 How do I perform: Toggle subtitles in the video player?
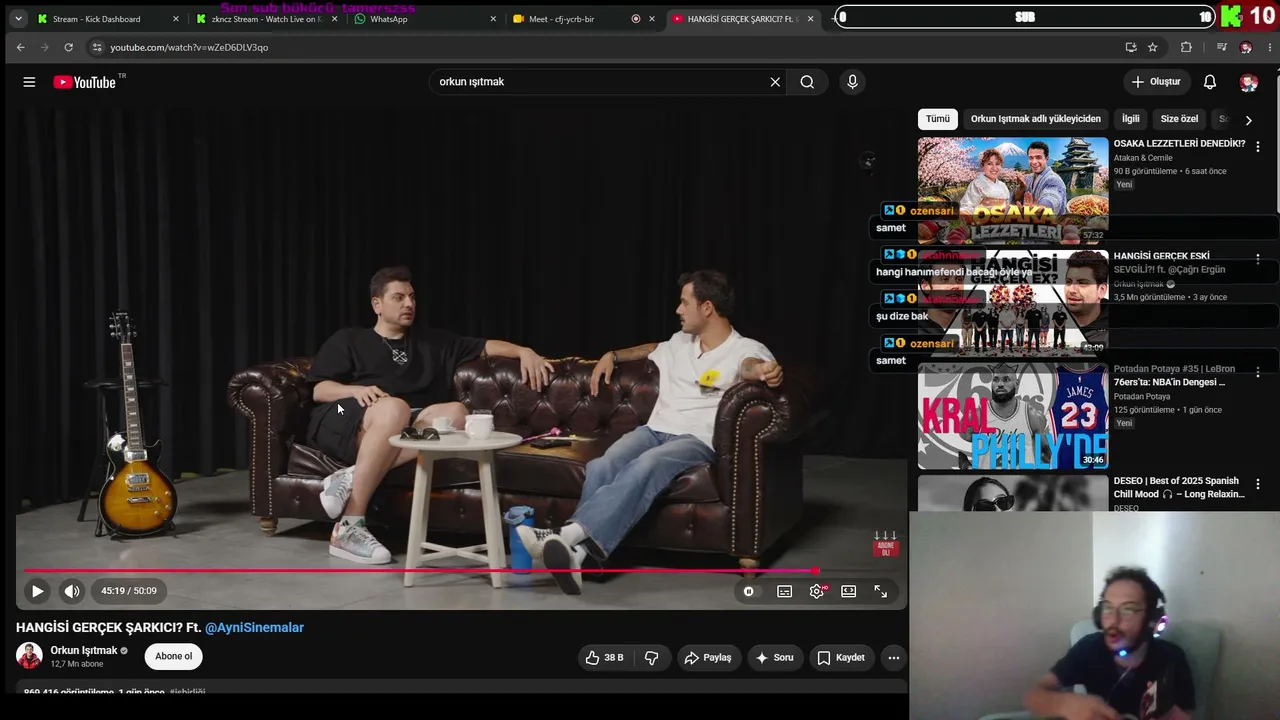coord(785,591)
